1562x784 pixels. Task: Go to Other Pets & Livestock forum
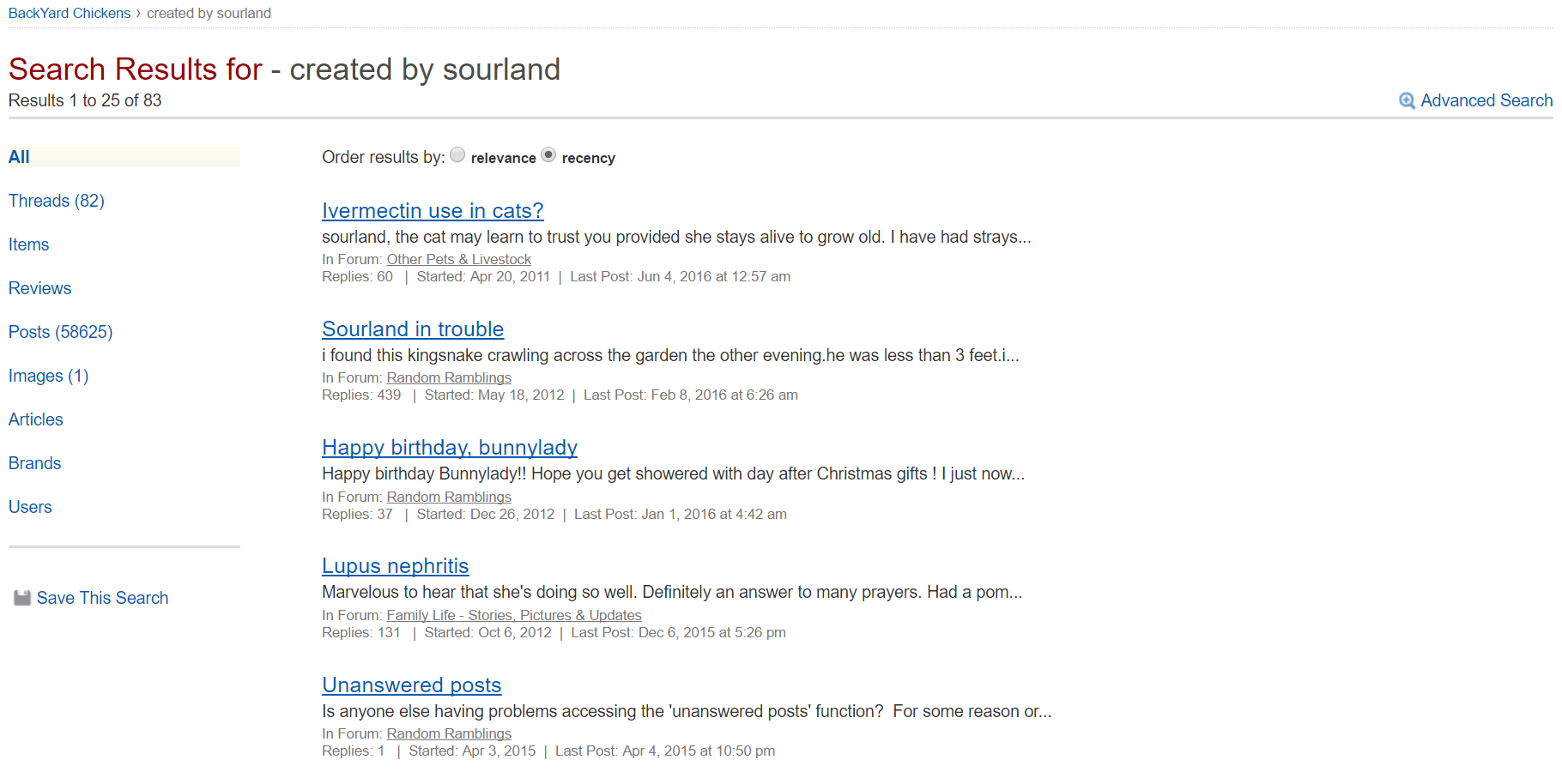point(459,260)
